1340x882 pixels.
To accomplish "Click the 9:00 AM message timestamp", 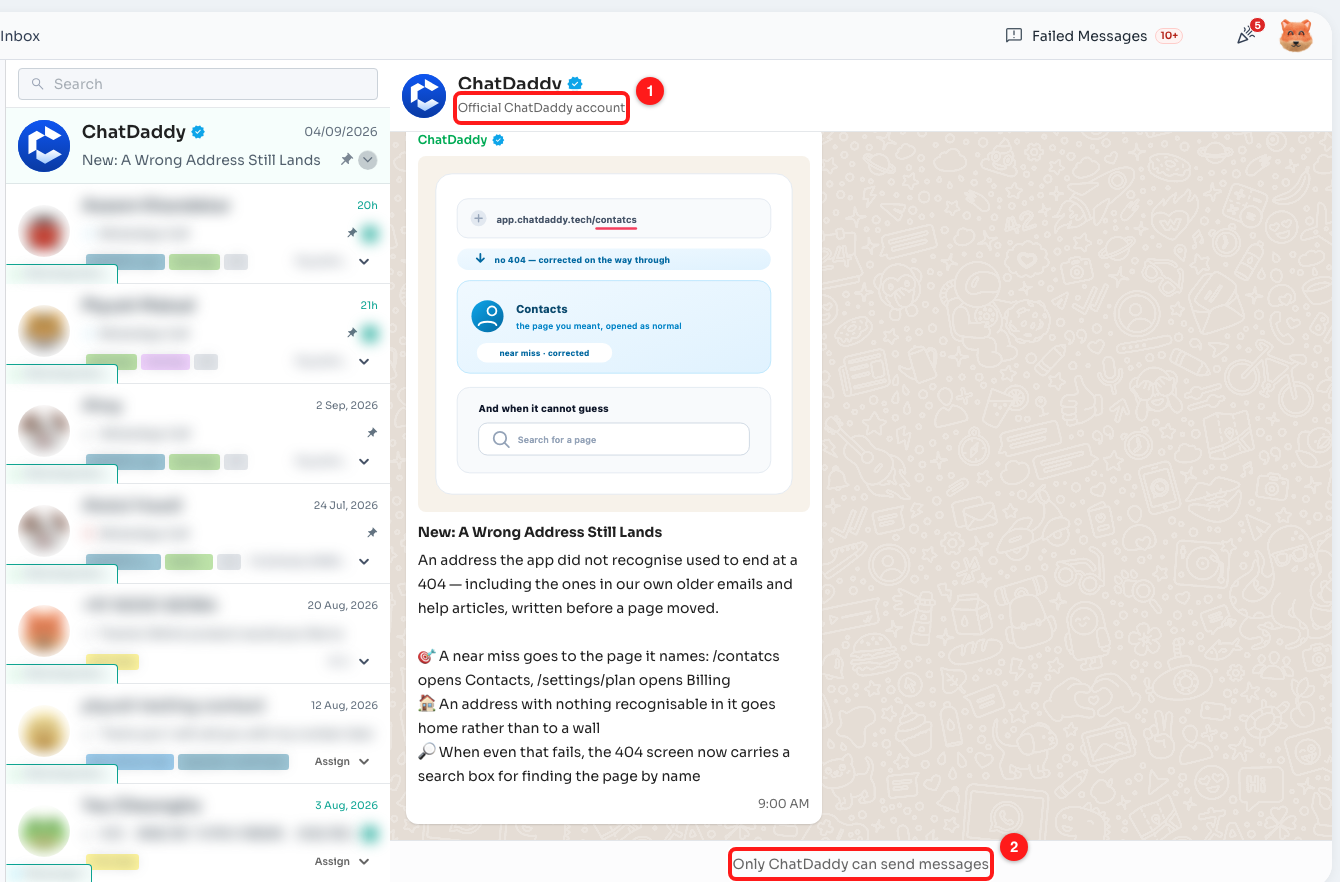I will (x=785, y=804).
